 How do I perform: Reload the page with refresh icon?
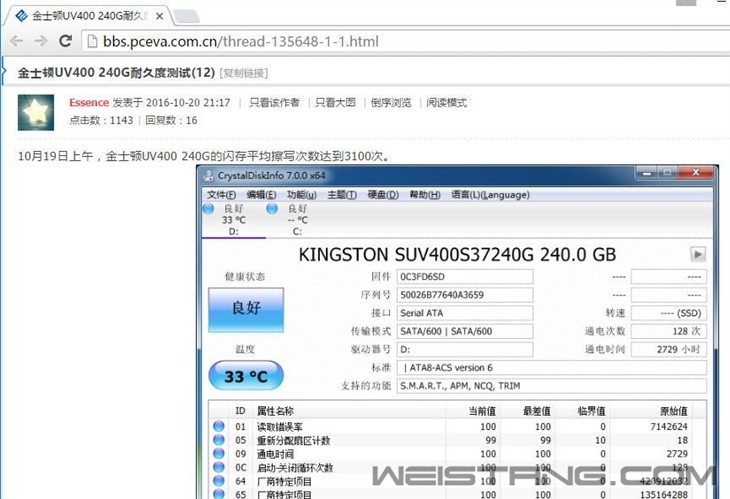[65, 41]
